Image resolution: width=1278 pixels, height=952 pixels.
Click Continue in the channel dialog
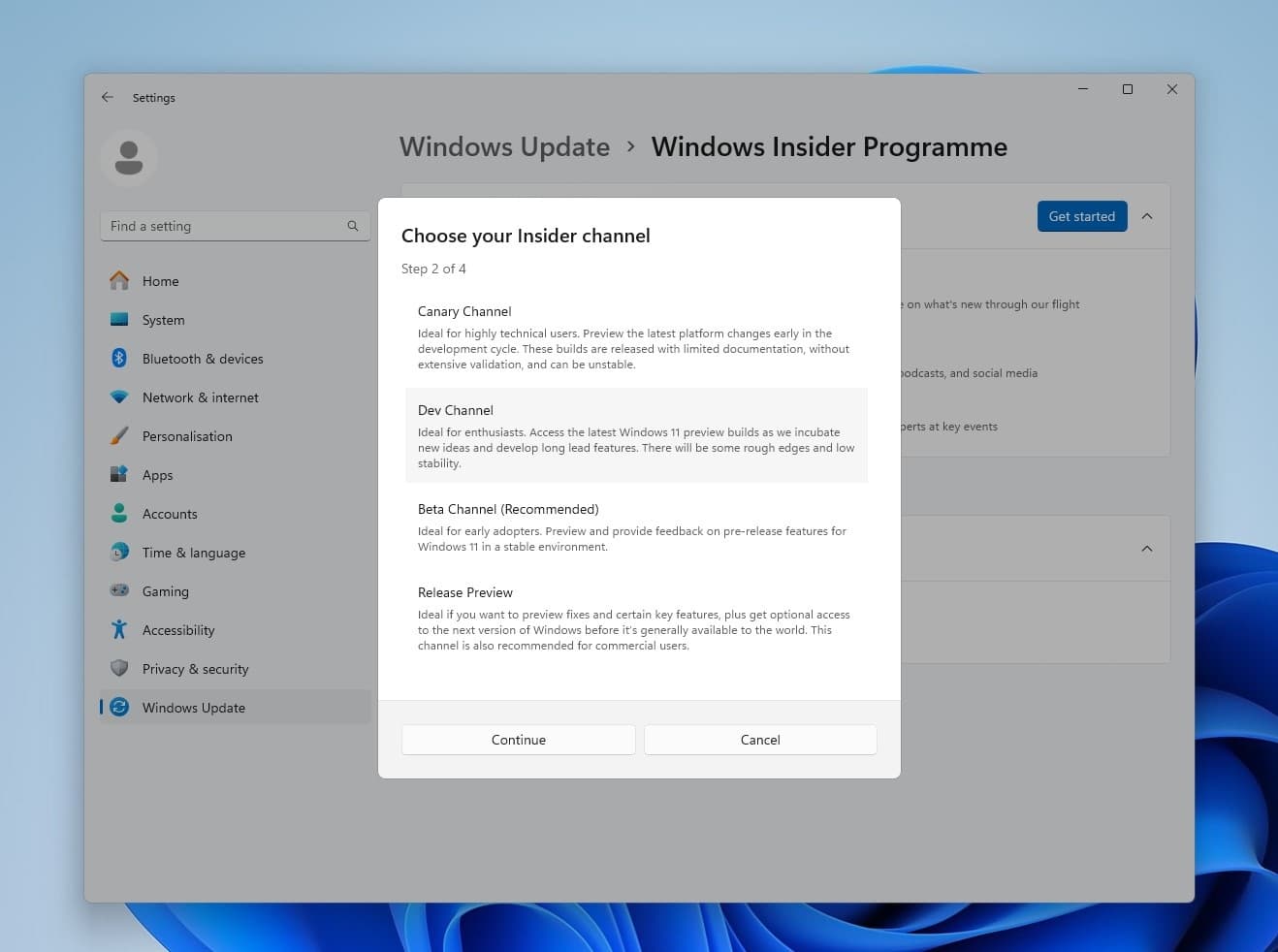tap(519, 740)
